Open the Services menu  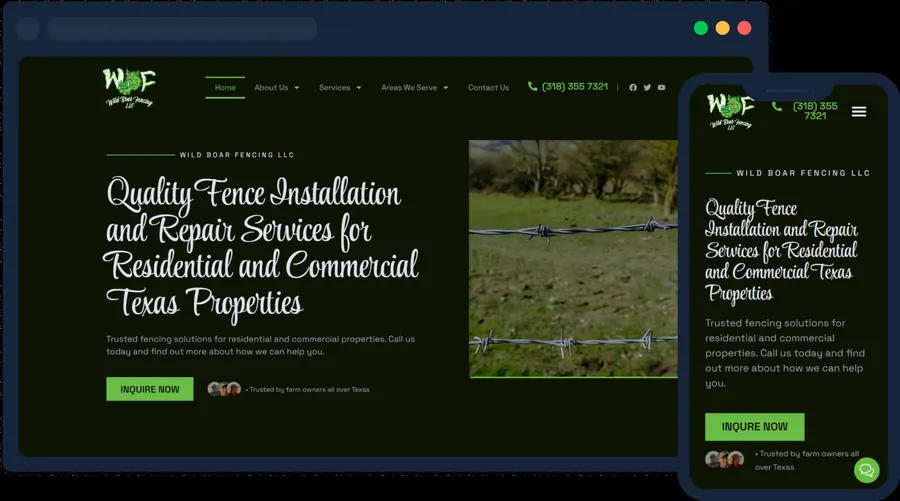[335, 87]
